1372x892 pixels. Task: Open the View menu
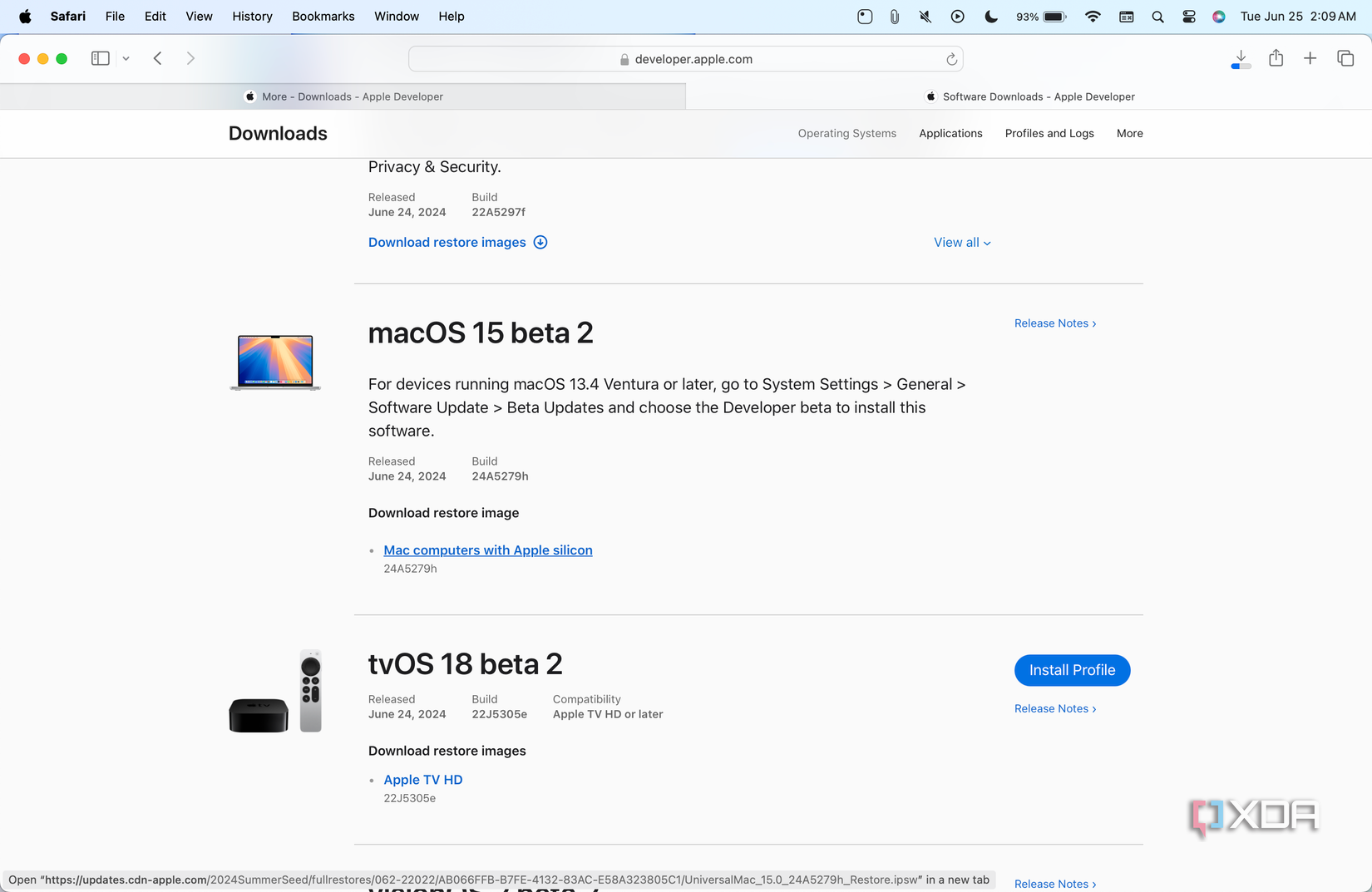click(x=199, y=17)
